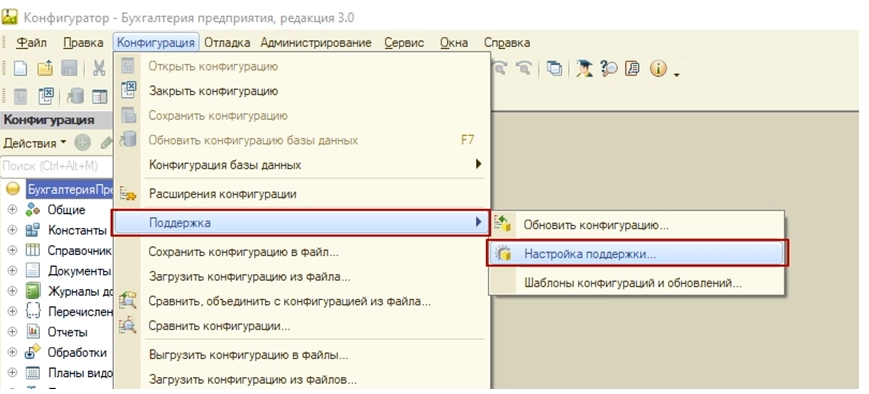Click Close configuration icon in second toolbar row

click(x=46, y=96)
